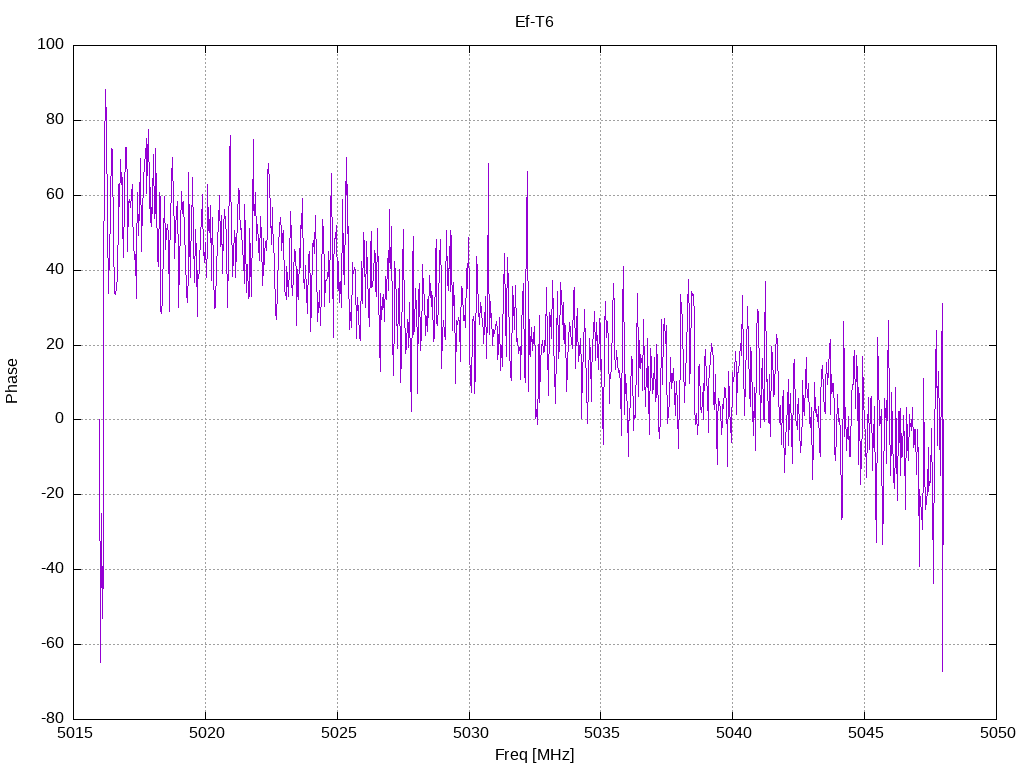Click the x-axis tick label "5045"
This screenshot has height=768, width=1024.
[x=865, y=733]
